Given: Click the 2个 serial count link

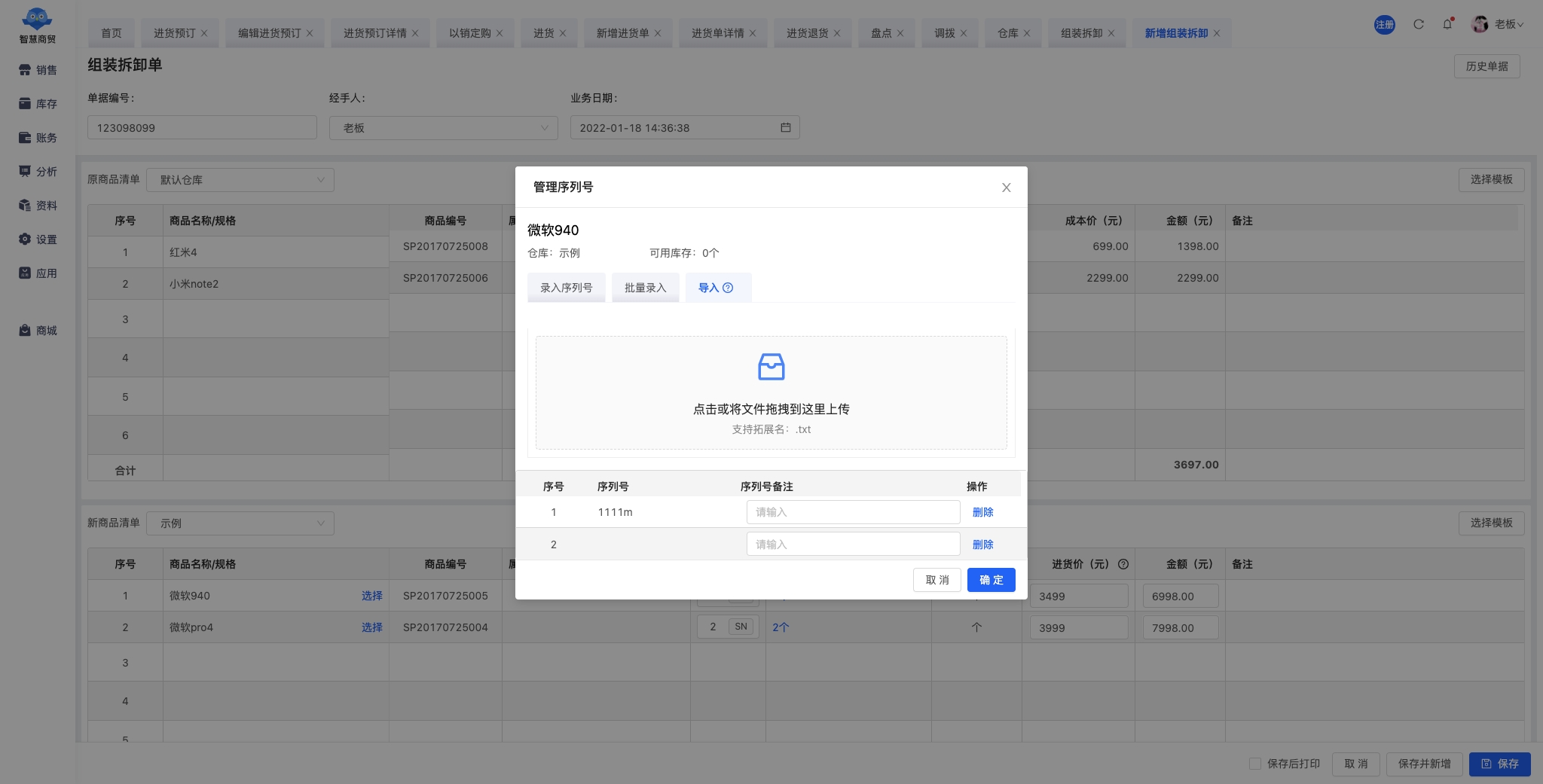Looking at the screenshot, I should [x=781, y=627].
